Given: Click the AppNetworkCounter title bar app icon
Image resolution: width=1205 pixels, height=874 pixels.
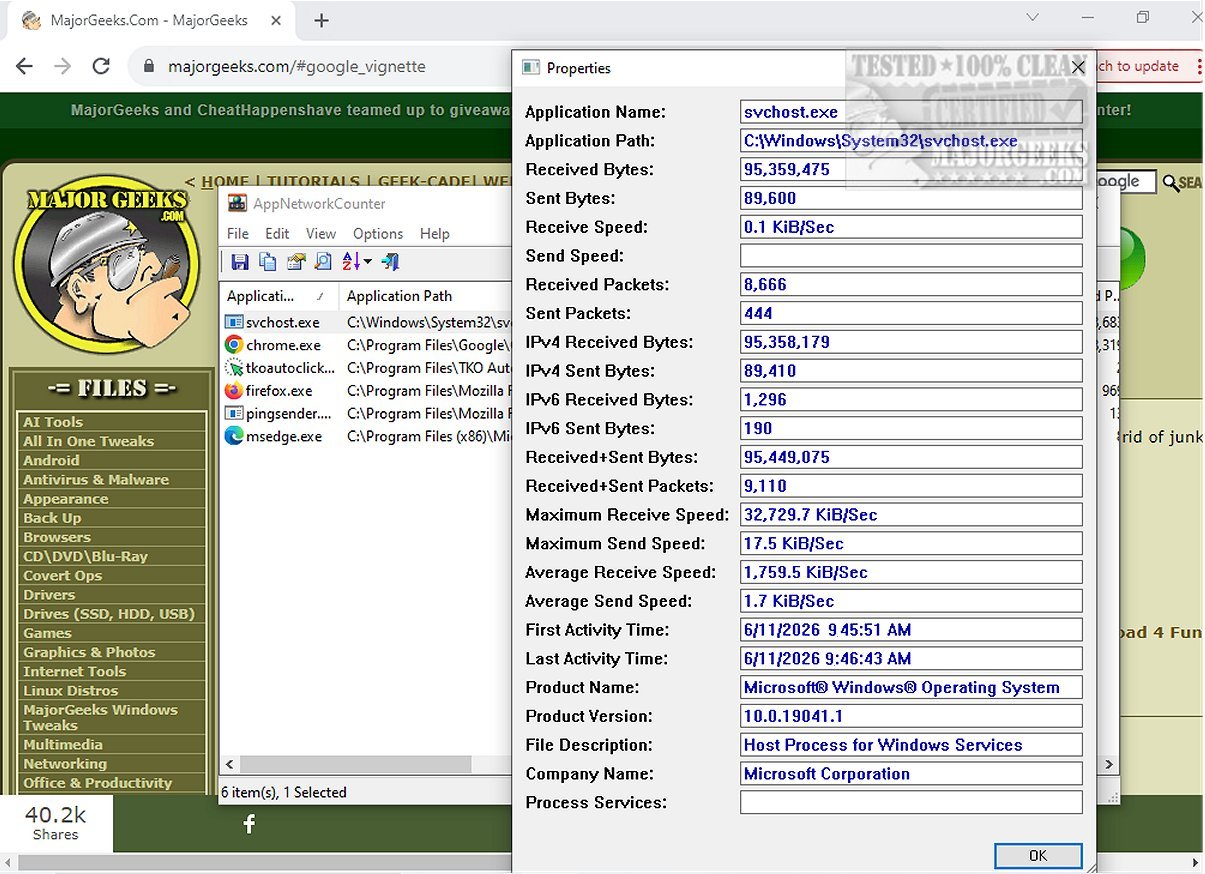Looking at the screenshot, I should [x=237, y=203].
